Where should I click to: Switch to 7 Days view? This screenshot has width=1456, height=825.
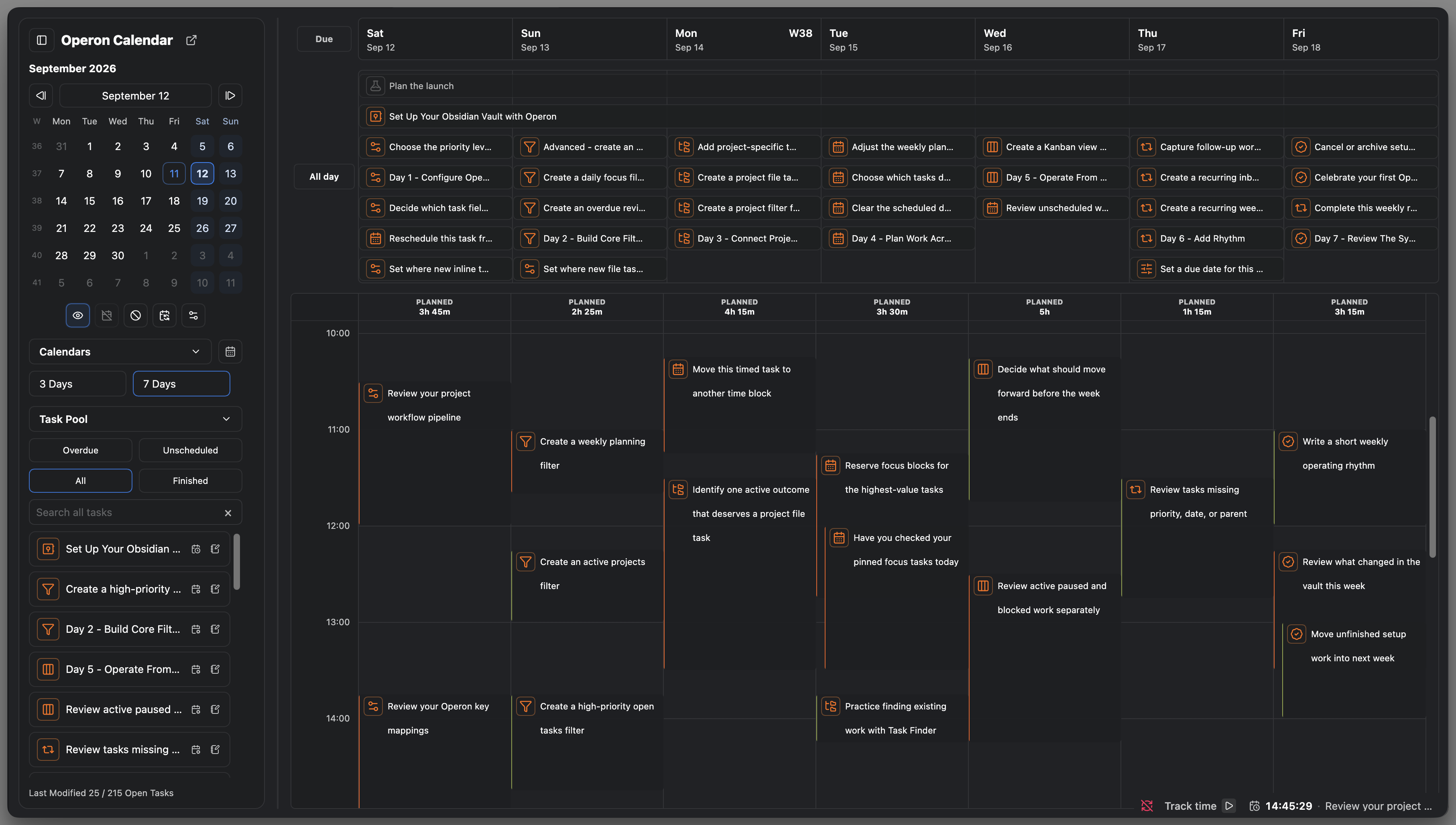tap(181, 384)
